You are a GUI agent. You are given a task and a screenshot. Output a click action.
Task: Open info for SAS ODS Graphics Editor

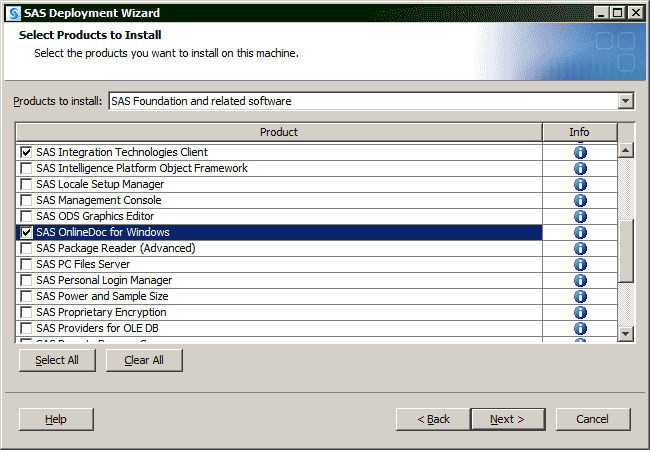[580, 216]
